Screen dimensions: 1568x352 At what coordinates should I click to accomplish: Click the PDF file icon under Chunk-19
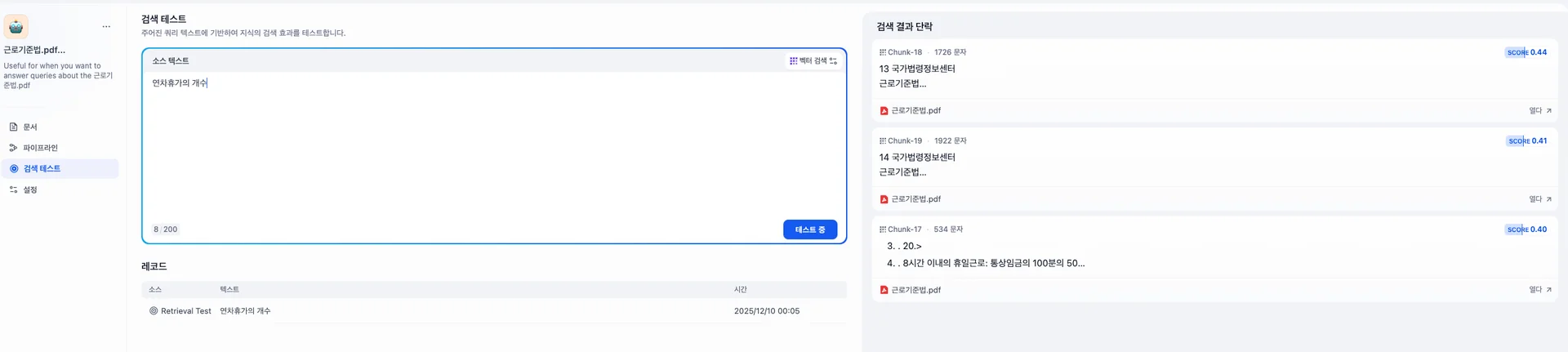point(884,199)
